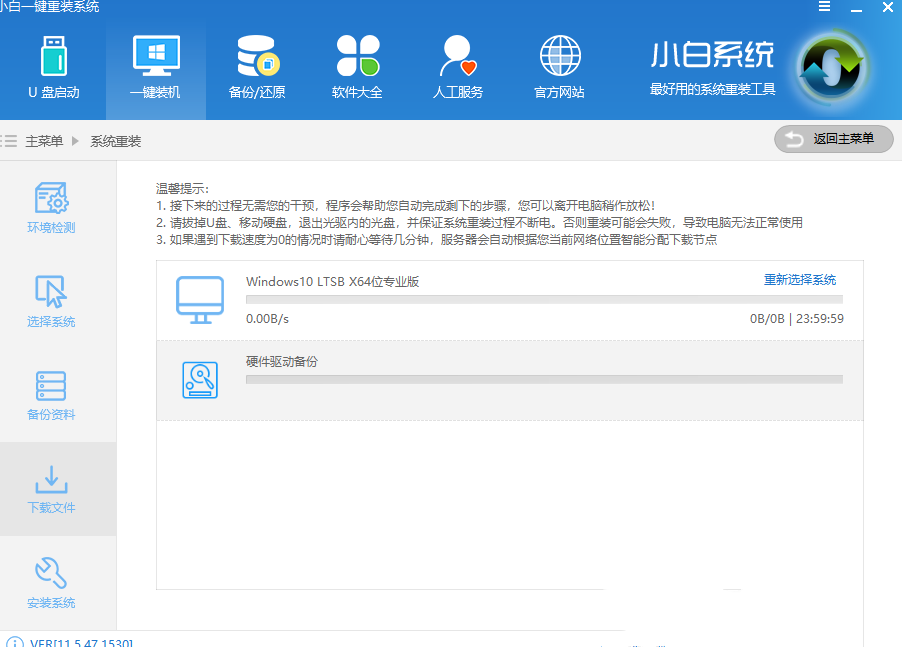Click the 重新选择系统 link
This screenshot has height=647, width=902.
800,280
